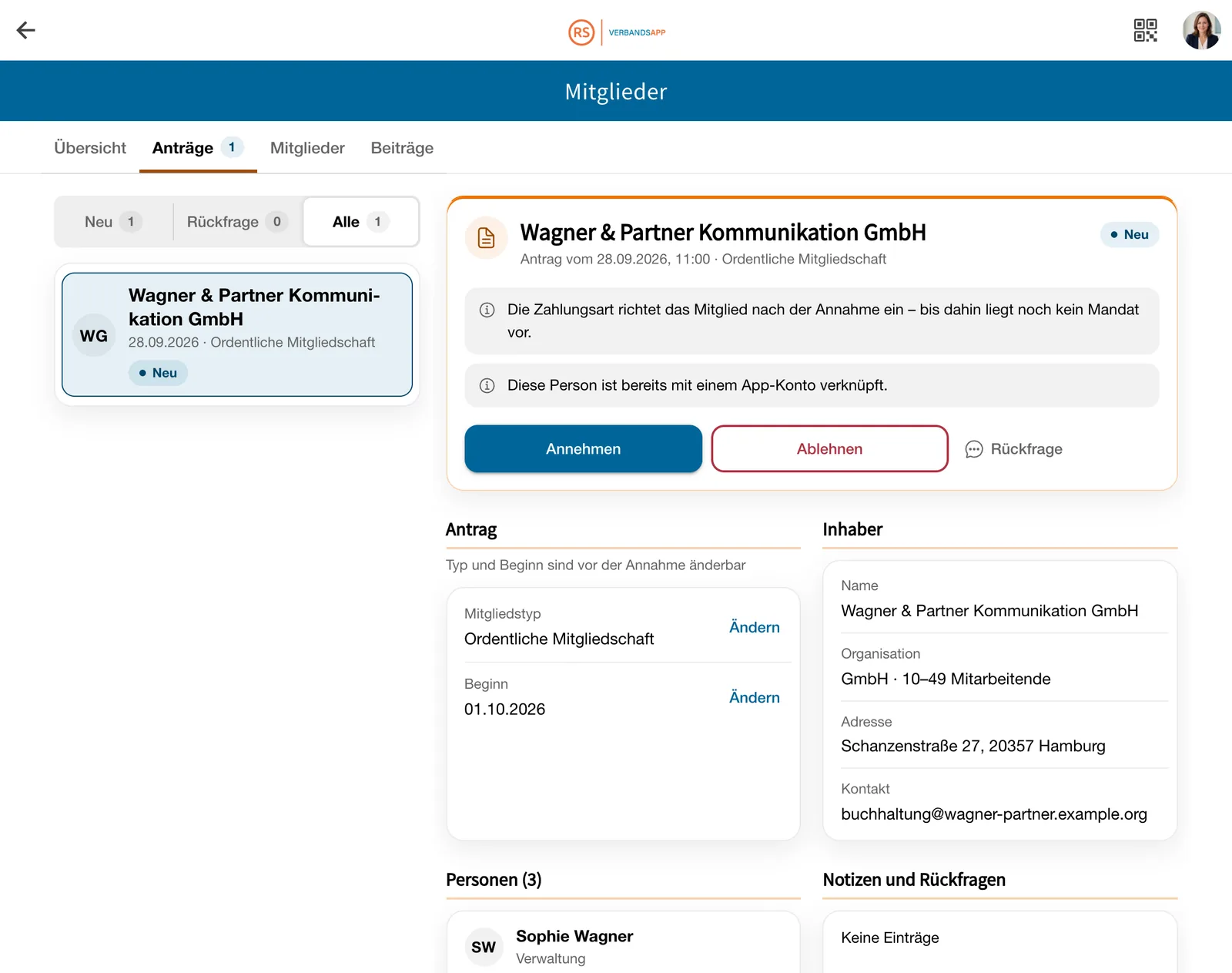The width and height of the screenshot is (1232, 973).
Task: Open the user profile avatar
Action: (x=1201, y=30)
